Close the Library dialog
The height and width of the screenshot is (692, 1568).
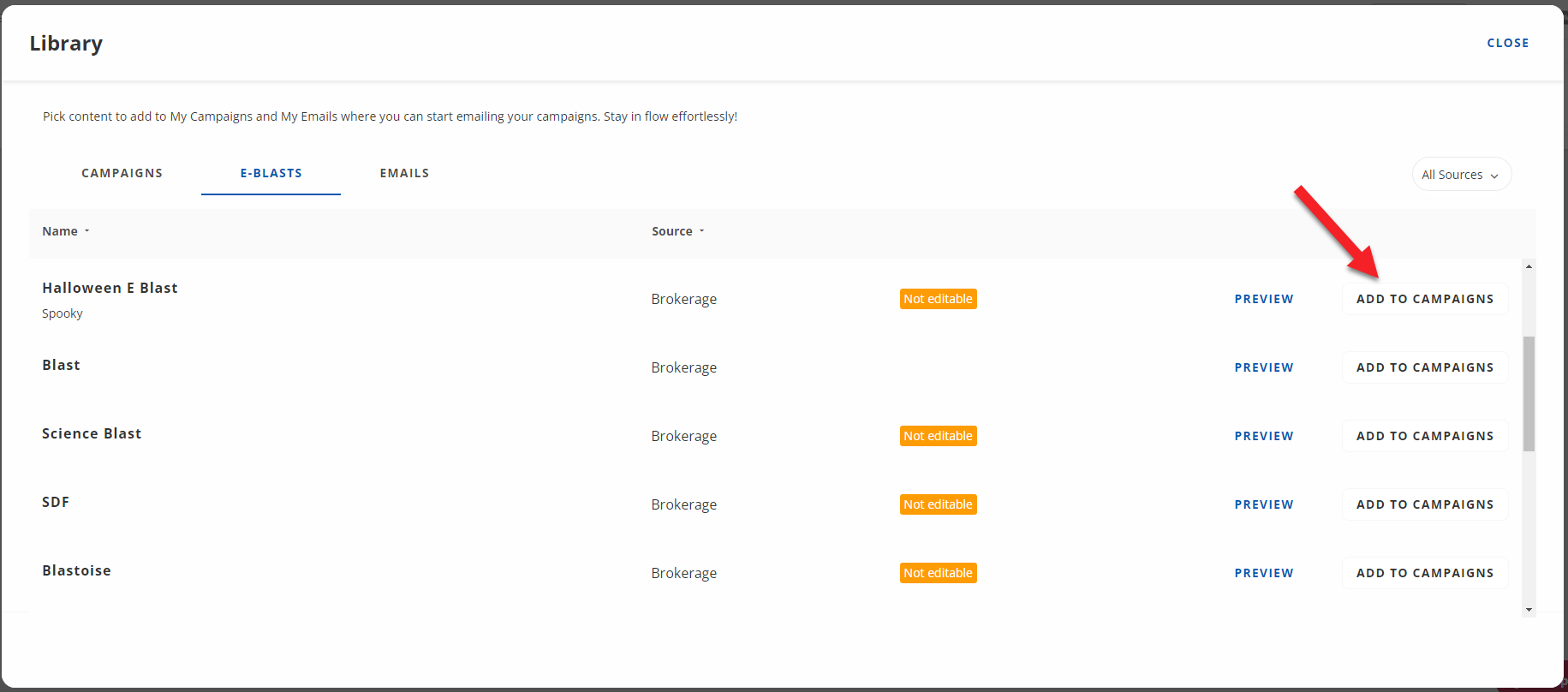[1507, 43]
